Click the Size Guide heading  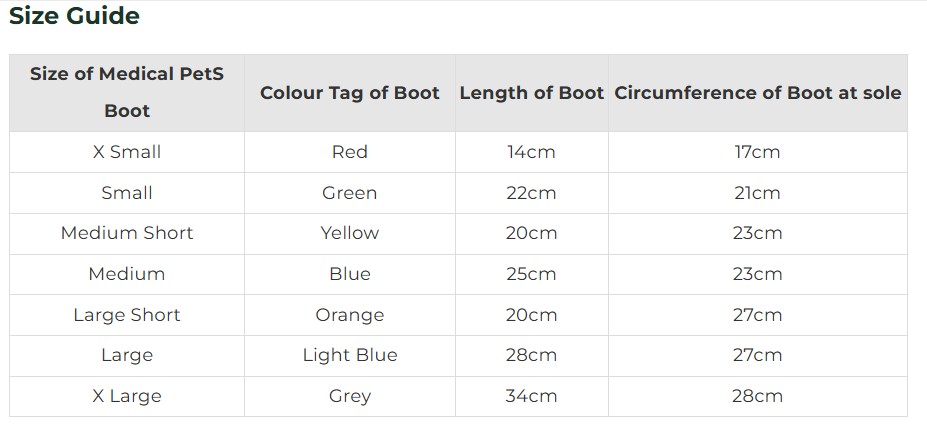pyautogui.click(x=74, y=16)
